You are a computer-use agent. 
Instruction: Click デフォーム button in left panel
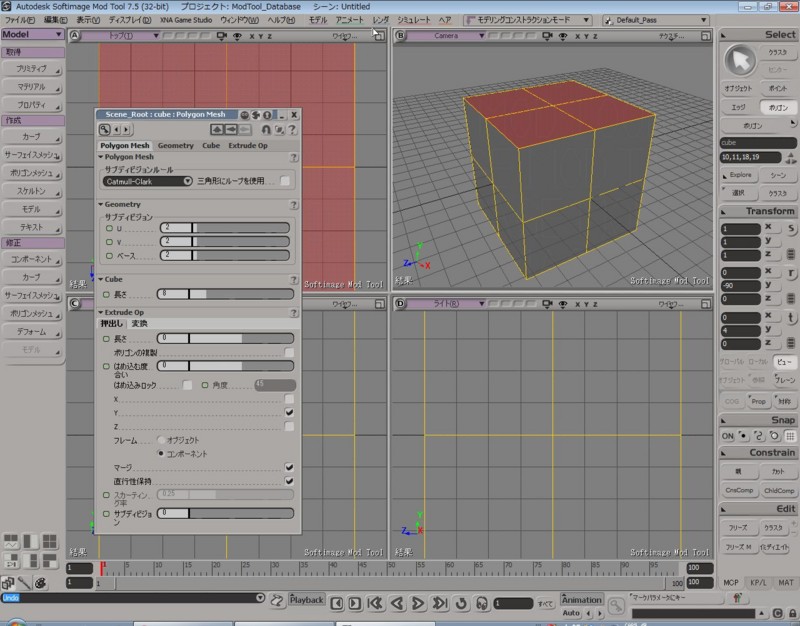point(32,332)
